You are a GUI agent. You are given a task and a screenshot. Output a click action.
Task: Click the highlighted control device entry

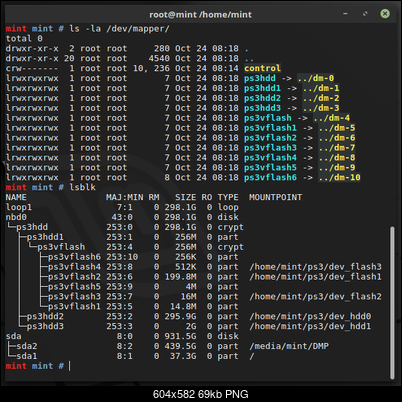[262, 68]
